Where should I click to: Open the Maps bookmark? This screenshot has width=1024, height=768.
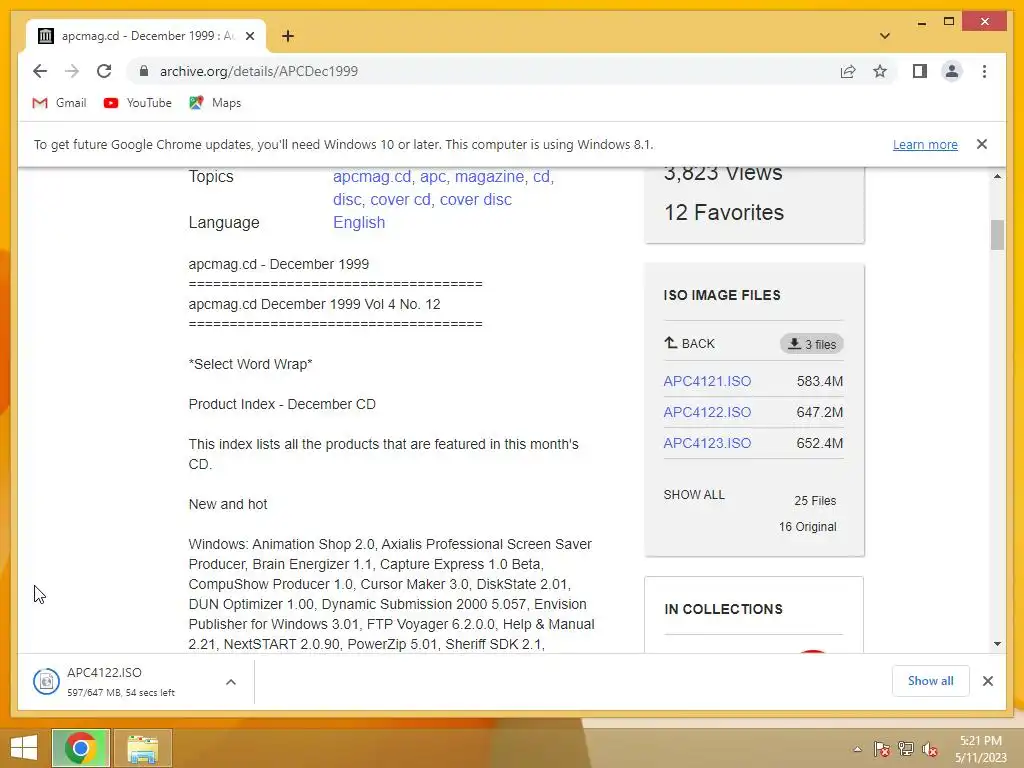(215, 103)
